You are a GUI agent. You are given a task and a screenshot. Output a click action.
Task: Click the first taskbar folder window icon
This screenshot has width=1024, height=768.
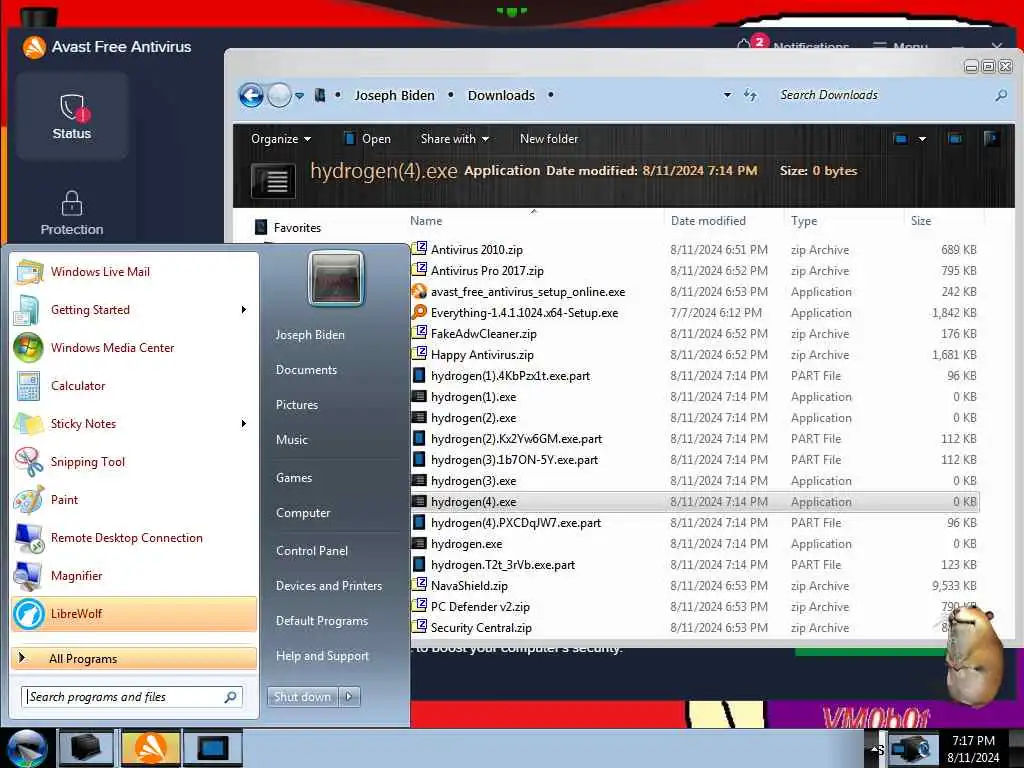pyautogui.click(x=87, y=748)
